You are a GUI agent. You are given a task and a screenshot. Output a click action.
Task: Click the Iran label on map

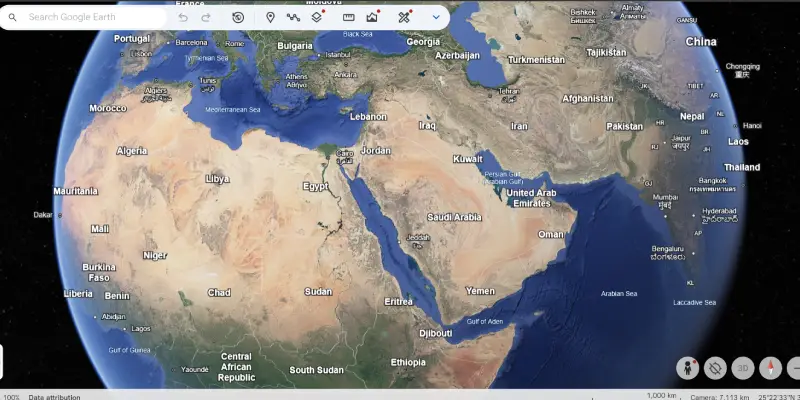point(519,127)
